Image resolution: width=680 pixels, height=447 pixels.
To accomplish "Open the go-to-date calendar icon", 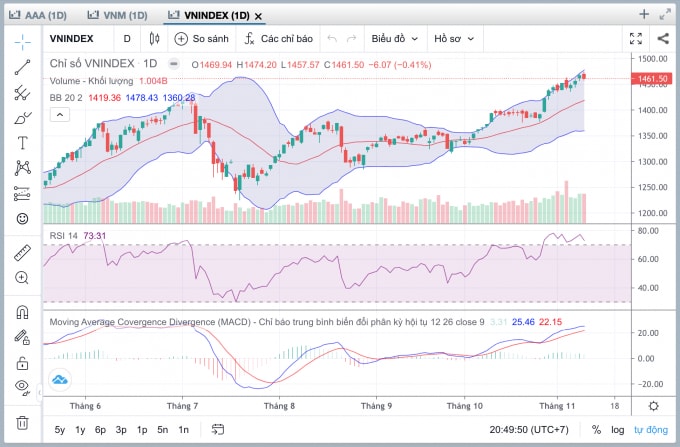I will point(218,430).
